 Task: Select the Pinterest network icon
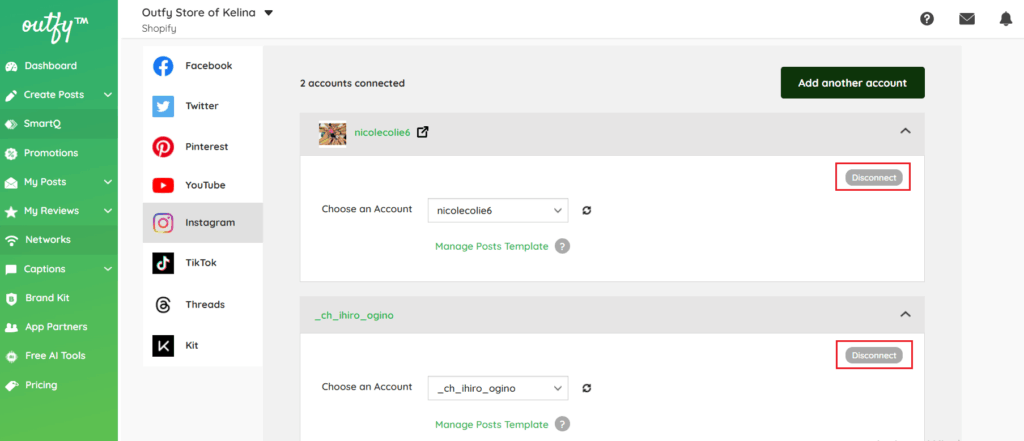coord(163,146)
